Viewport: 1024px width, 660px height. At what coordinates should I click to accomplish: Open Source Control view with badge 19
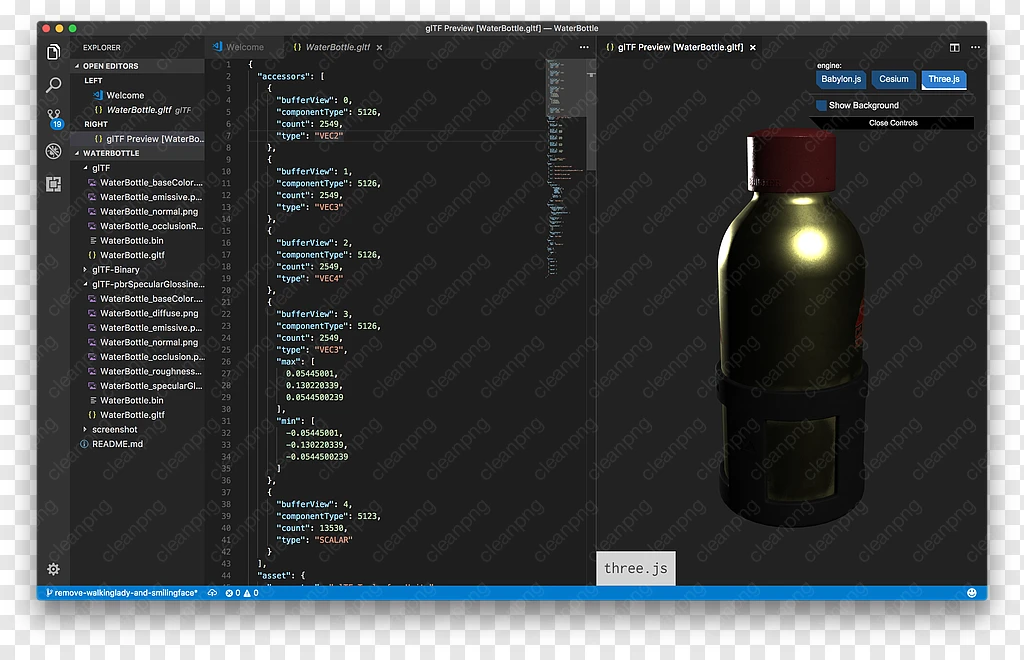[x=54, y=119]
